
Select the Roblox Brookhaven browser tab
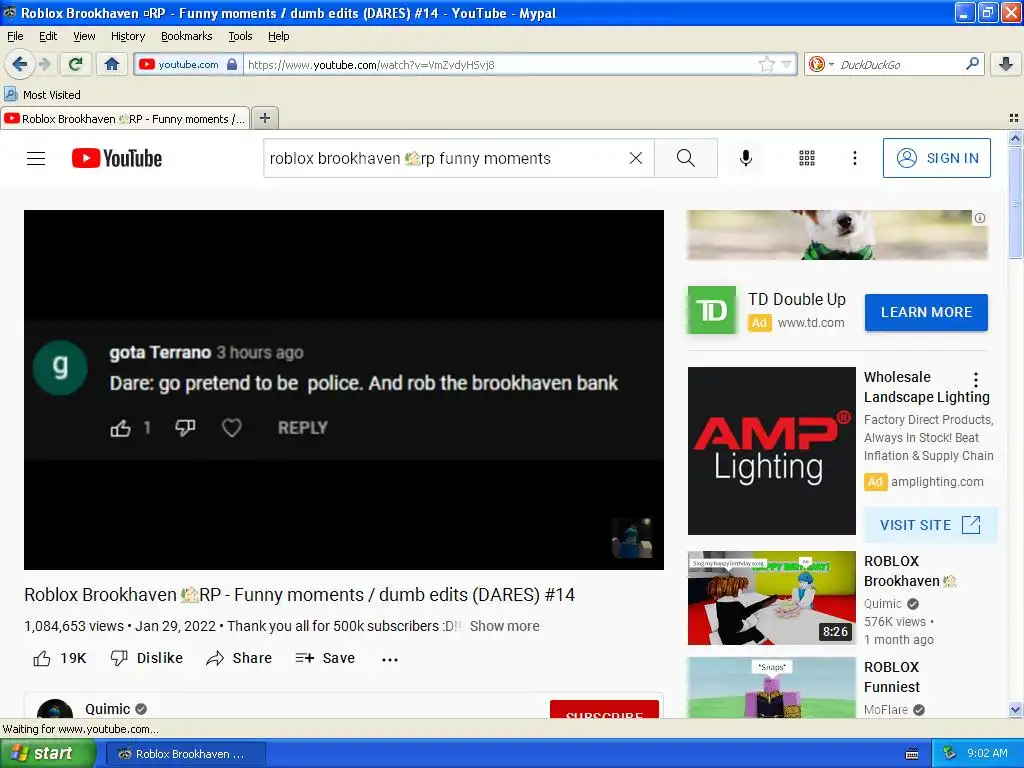(x=125, y=118)
